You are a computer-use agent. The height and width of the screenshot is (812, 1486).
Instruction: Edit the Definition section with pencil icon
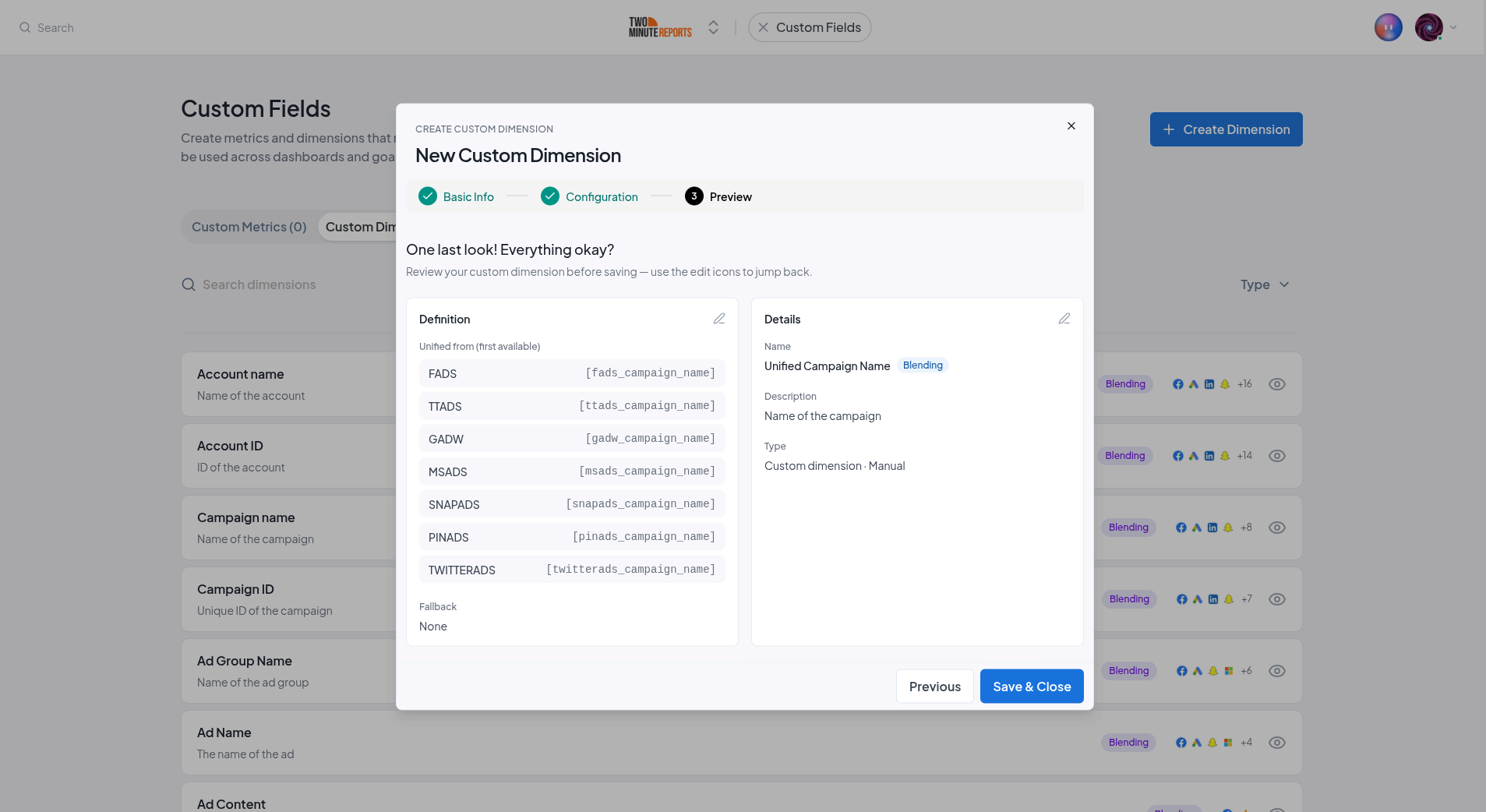click(719, 319)
